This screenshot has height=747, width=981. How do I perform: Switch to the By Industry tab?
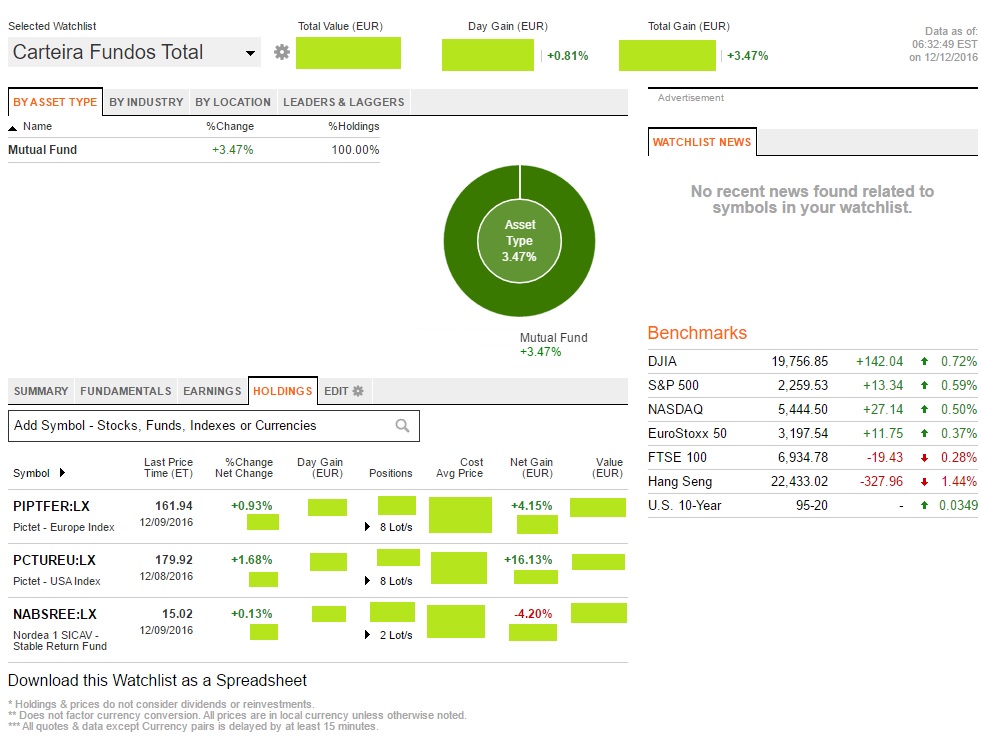click(x=146, y=102)
